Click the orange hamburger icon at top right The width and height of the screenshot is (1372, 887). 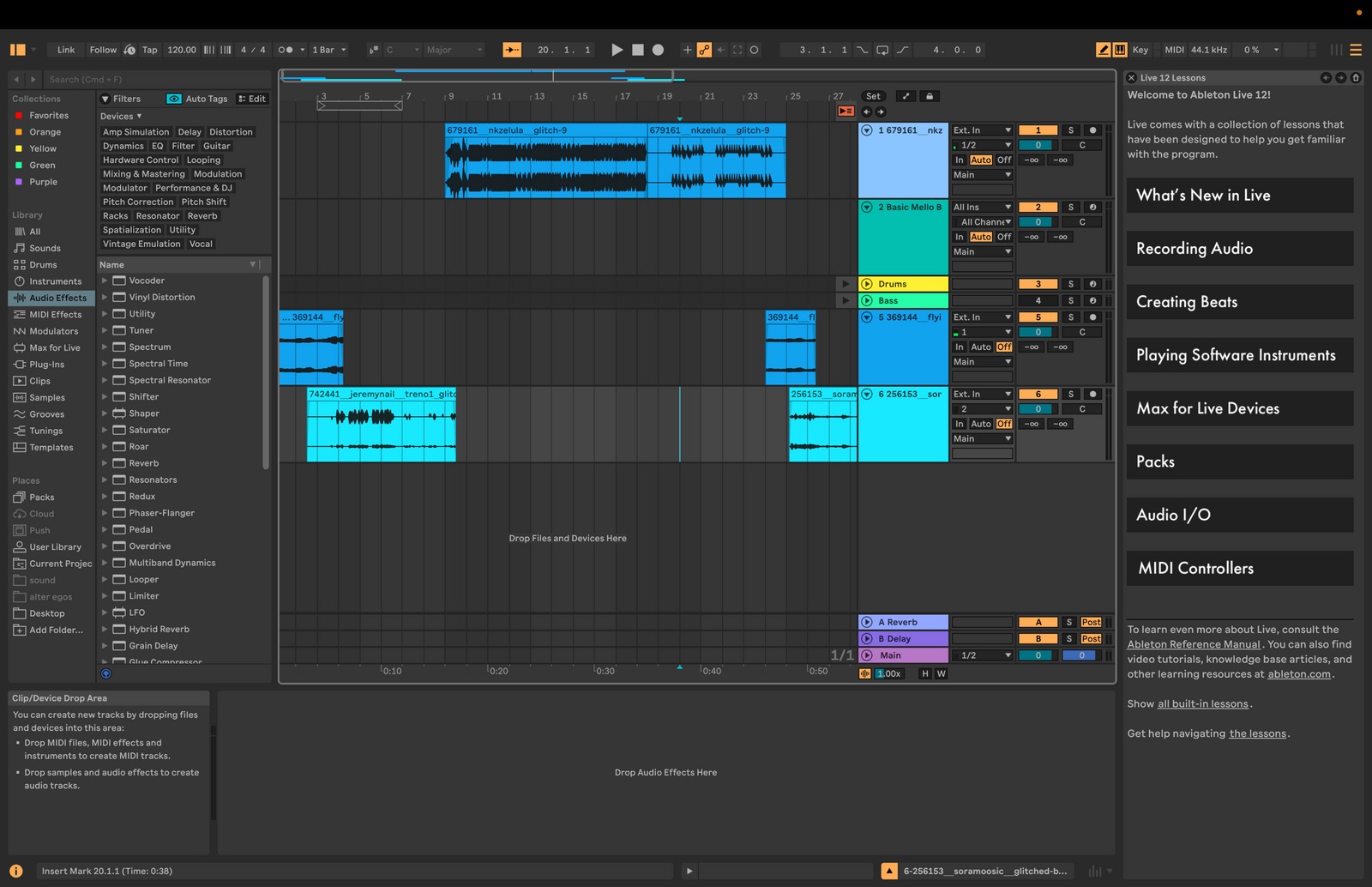click(x=1356, y=50)
